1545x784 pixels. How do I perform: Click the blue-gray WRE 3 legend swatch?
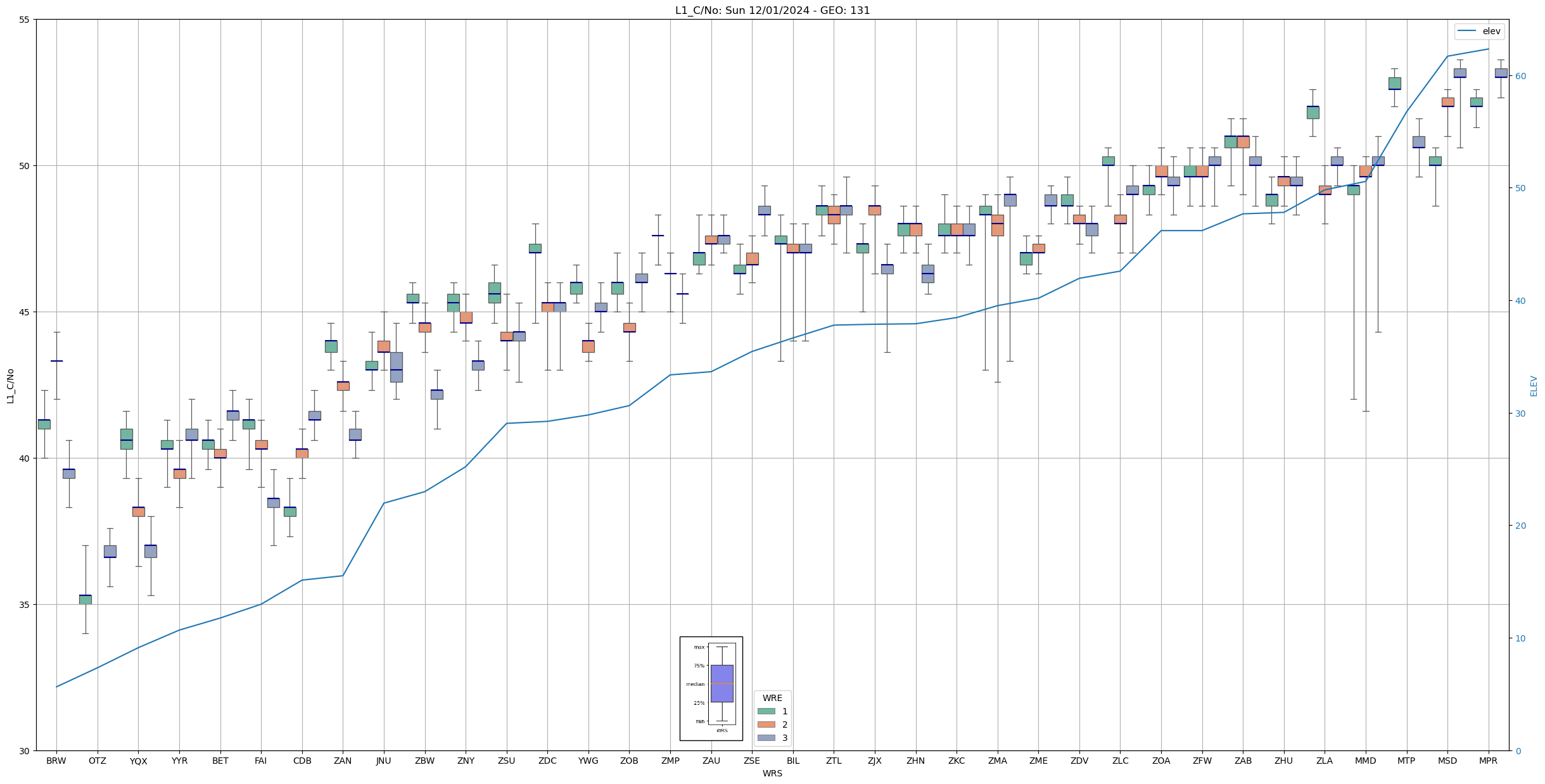766,738
